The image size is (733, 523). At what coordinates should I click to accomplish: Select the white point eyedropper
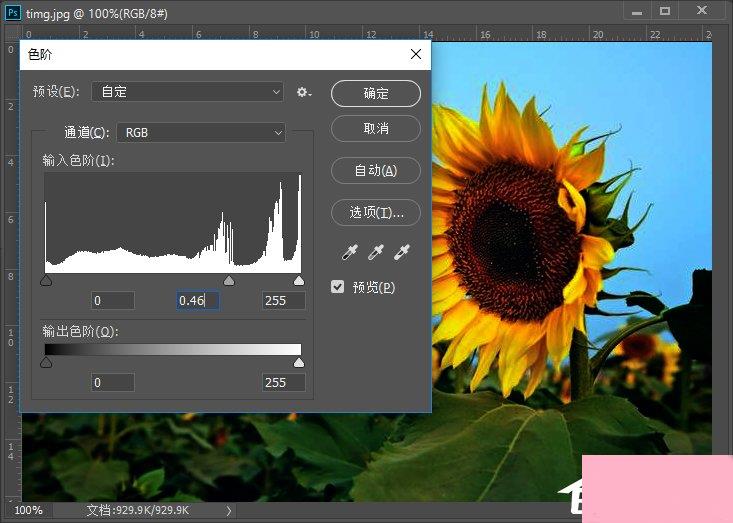pyautogui.click(x=402, y=252)
